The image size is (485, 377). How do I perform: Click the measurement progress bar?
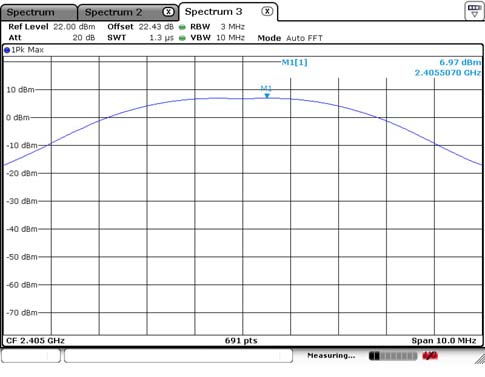(393, 356)
